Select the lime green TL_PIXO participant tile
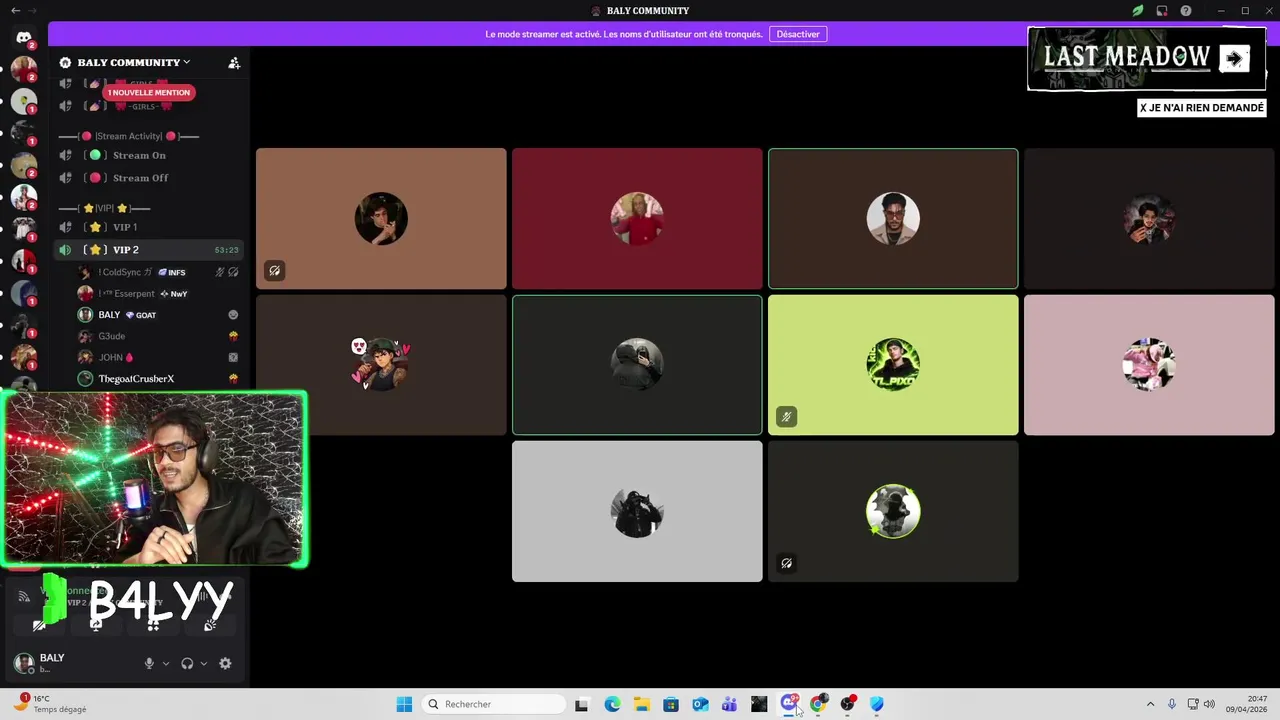This screenshot has height=720, width=1280. coord(893,365)
